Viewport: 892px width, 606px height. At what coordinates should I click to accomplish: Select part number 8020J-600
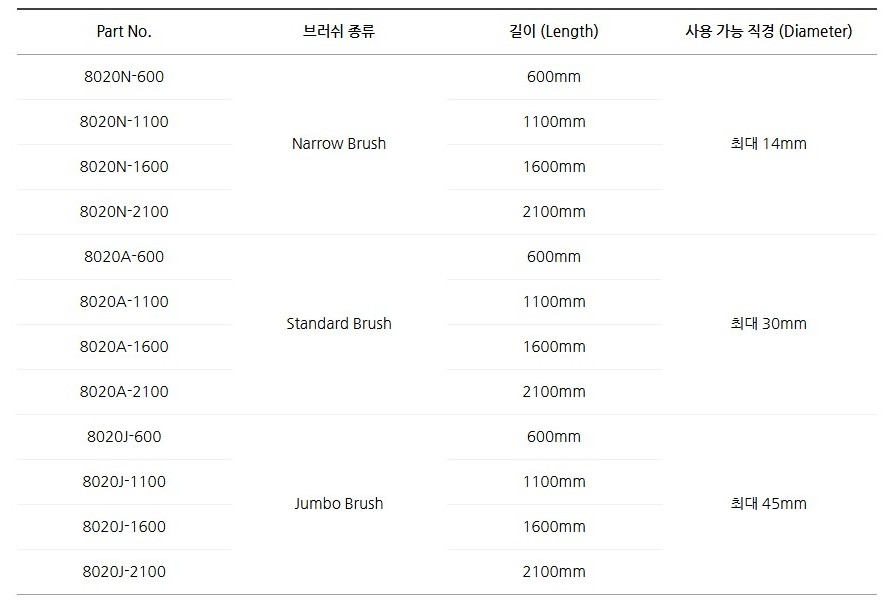[124, 437]
